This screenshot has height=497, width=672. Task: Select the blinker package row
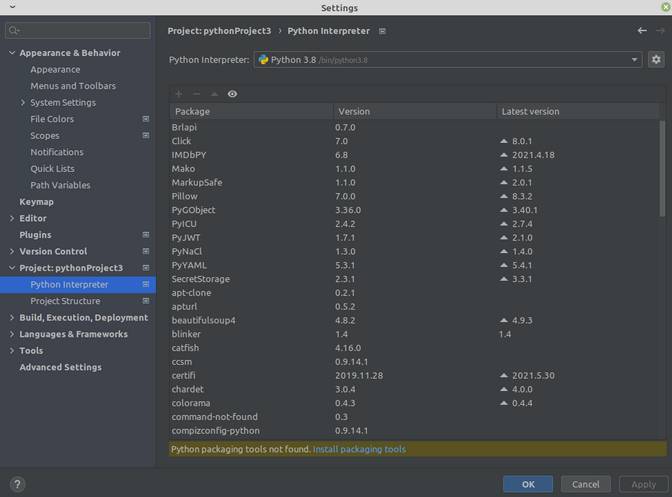point(414,334)
